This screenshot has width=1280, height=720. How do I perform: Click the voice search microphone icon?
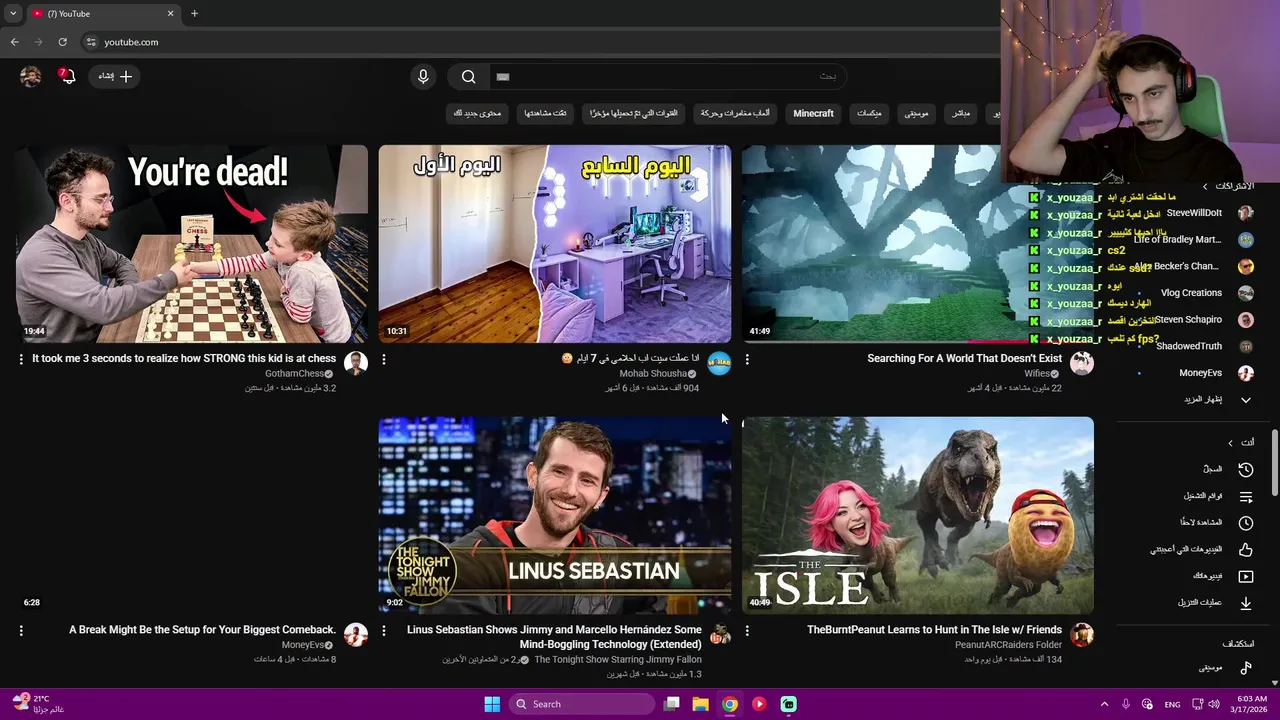point(423,76)
